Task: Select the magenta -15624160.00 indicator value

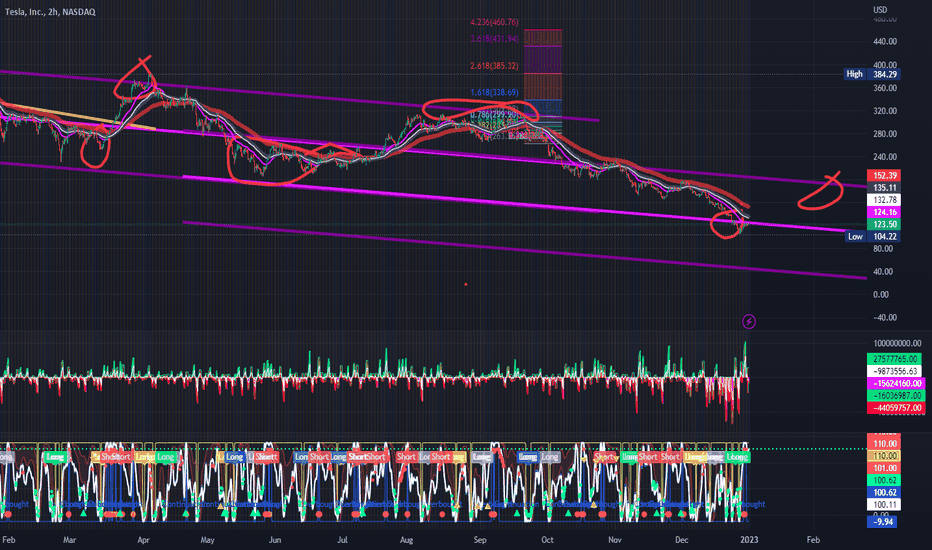Action: click(895, 384)
